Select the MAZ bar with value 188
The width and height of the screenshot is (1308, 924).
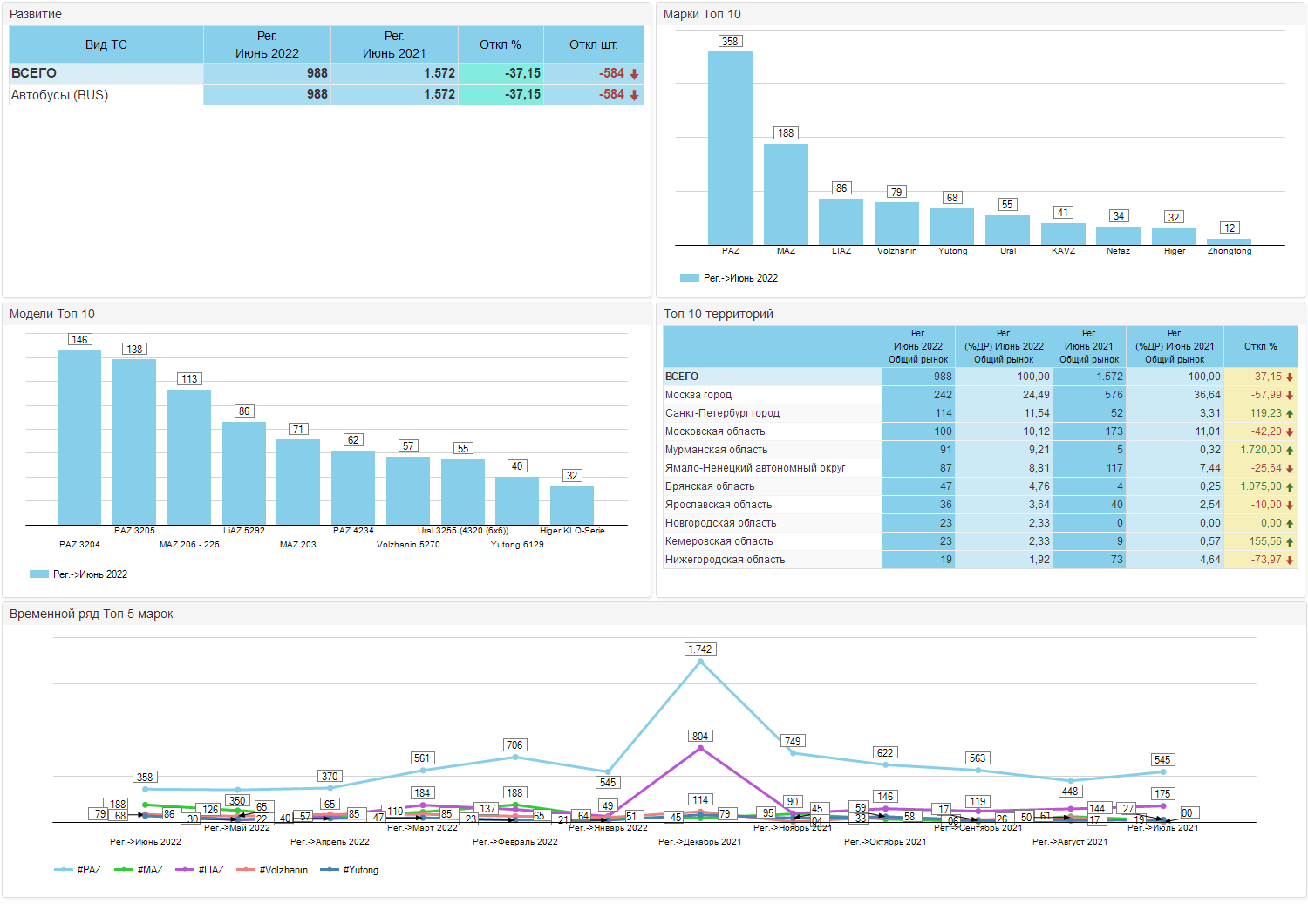click(x=786, y=194)
